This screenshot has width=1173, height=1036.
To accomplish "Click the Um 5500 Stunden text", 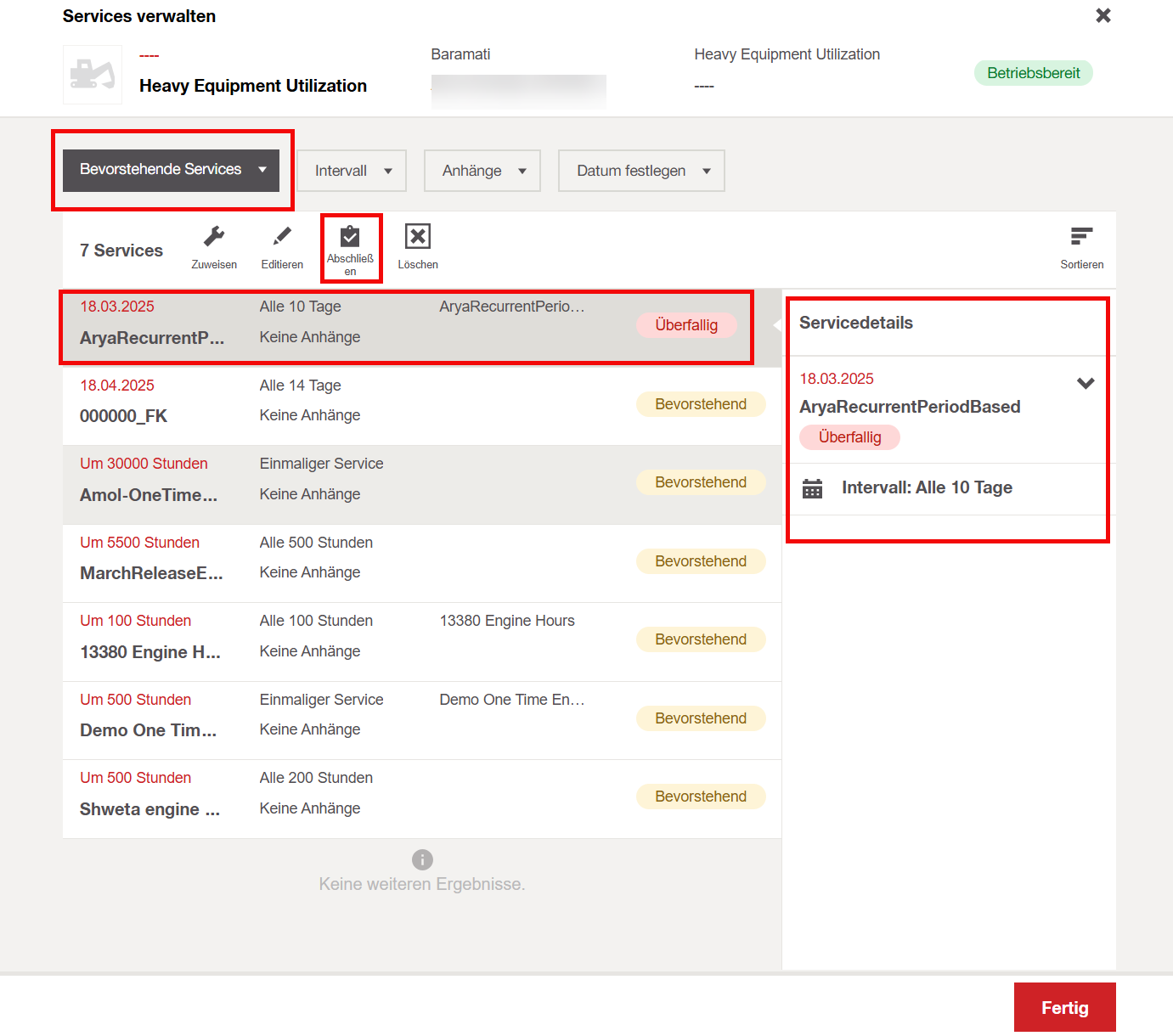I will click(x=139, y=543).
